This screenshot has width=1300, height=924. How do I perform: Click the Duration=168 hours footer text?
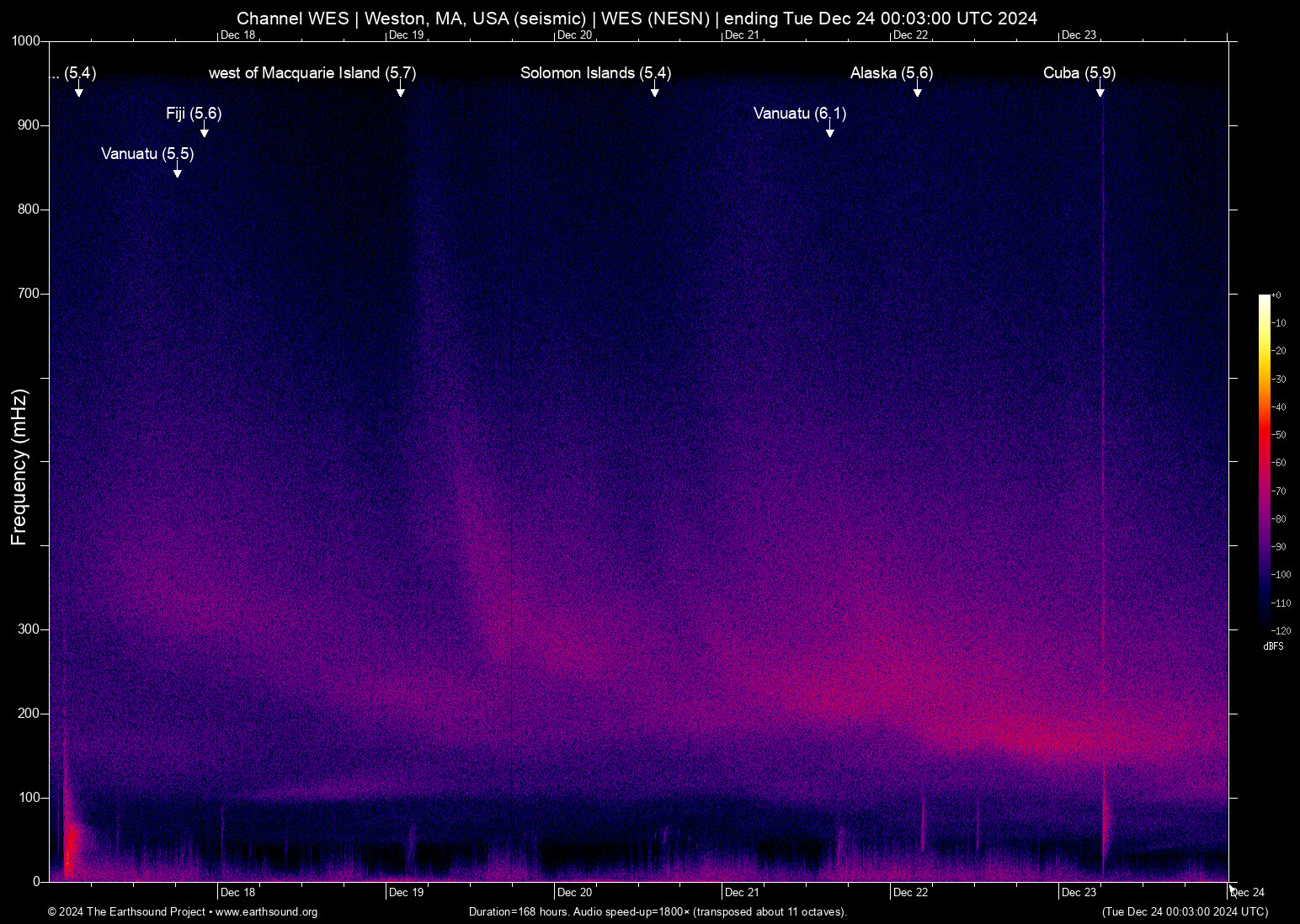pos(658,912)
